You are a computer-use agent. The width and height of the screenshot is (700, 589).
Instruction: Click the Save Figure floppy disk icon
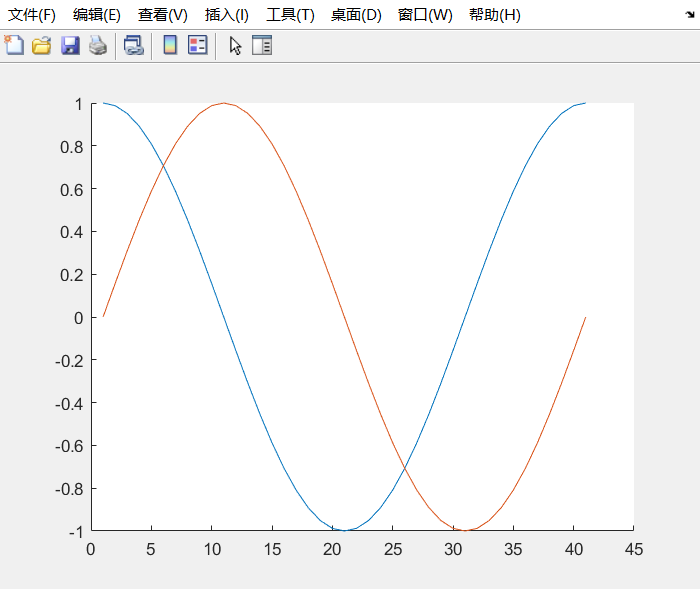pos(70,46)
